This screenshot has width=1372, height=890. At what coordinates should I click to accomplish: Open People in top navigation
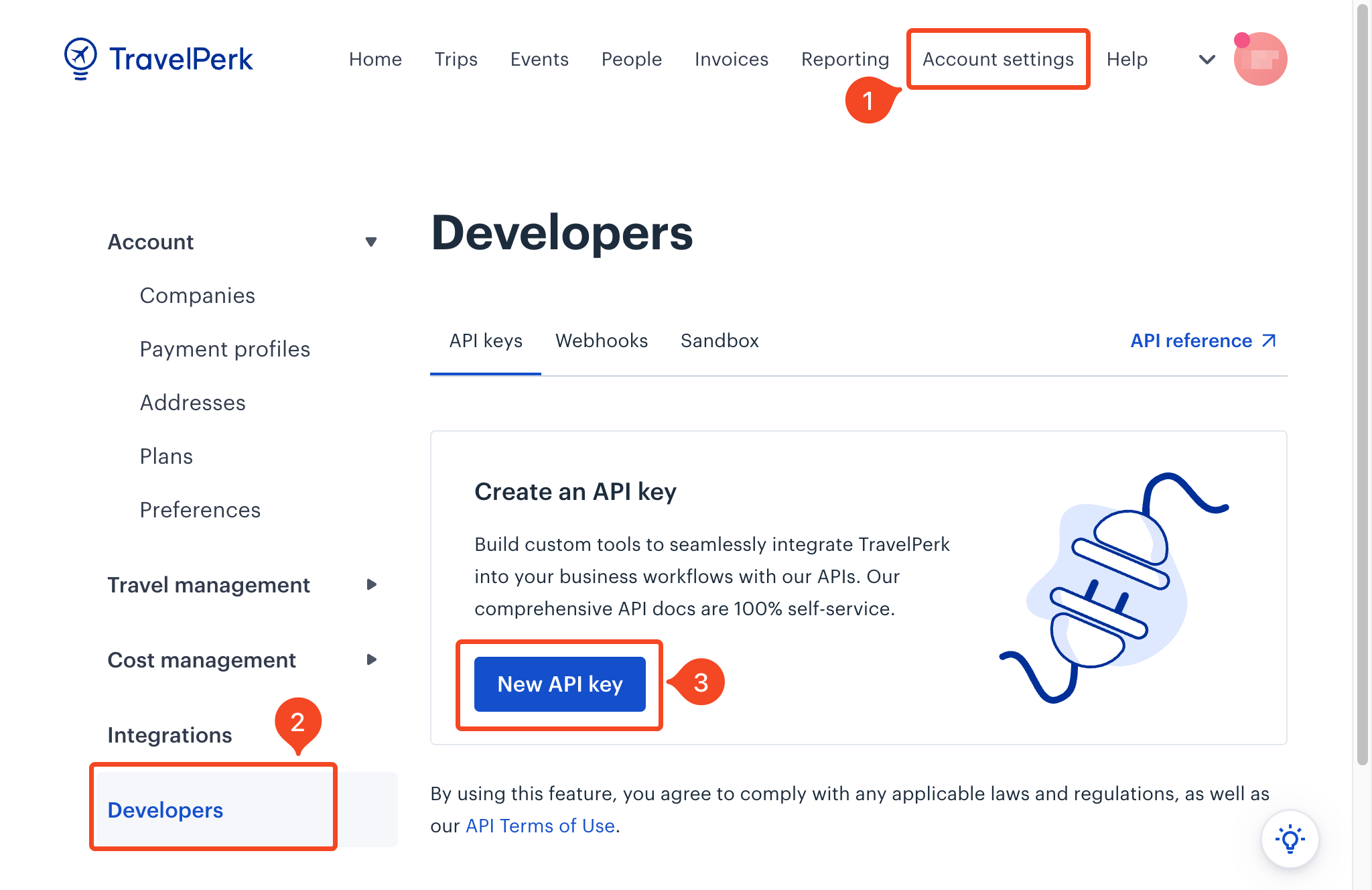point(632,60)
